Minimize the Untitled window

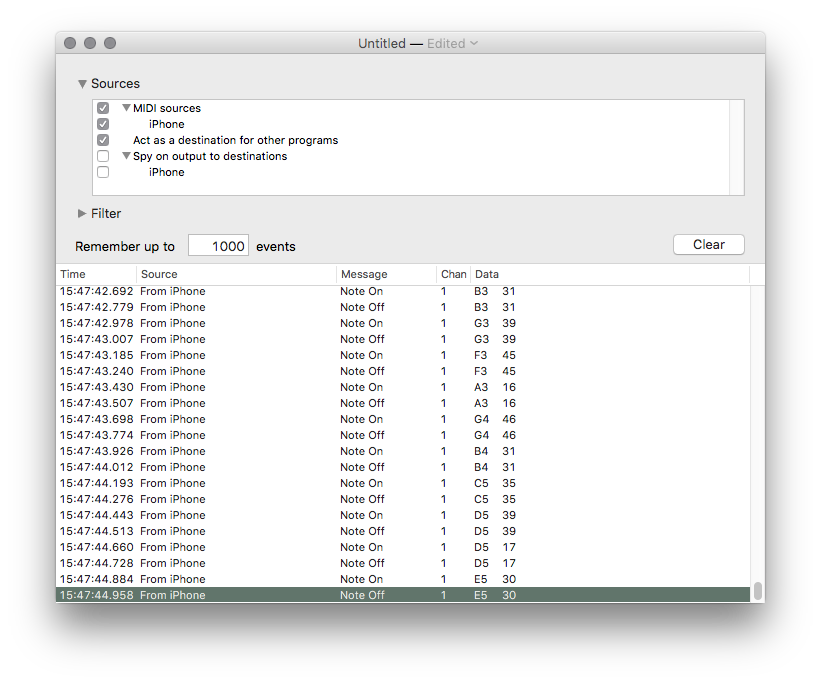pyautogui.click(x=90, y=43)
